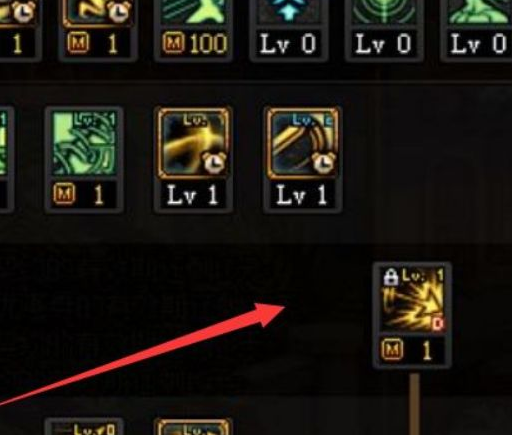The width and height of the screenshot is (512, 435).
Task: Click the red D badge on lightning skill
Action: click(x=438, y=324)
